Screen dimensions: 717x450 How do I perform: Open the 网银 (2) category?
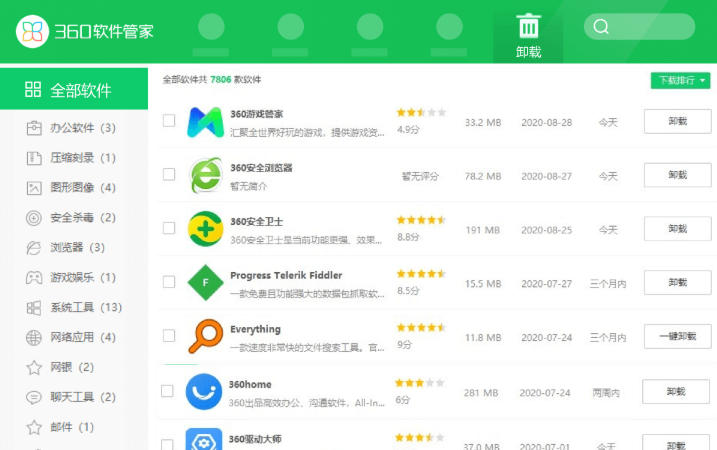(74, 367)
